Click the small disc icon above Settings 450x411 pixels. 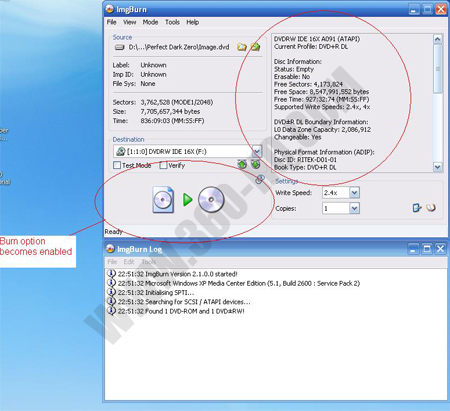click(260, 179)
